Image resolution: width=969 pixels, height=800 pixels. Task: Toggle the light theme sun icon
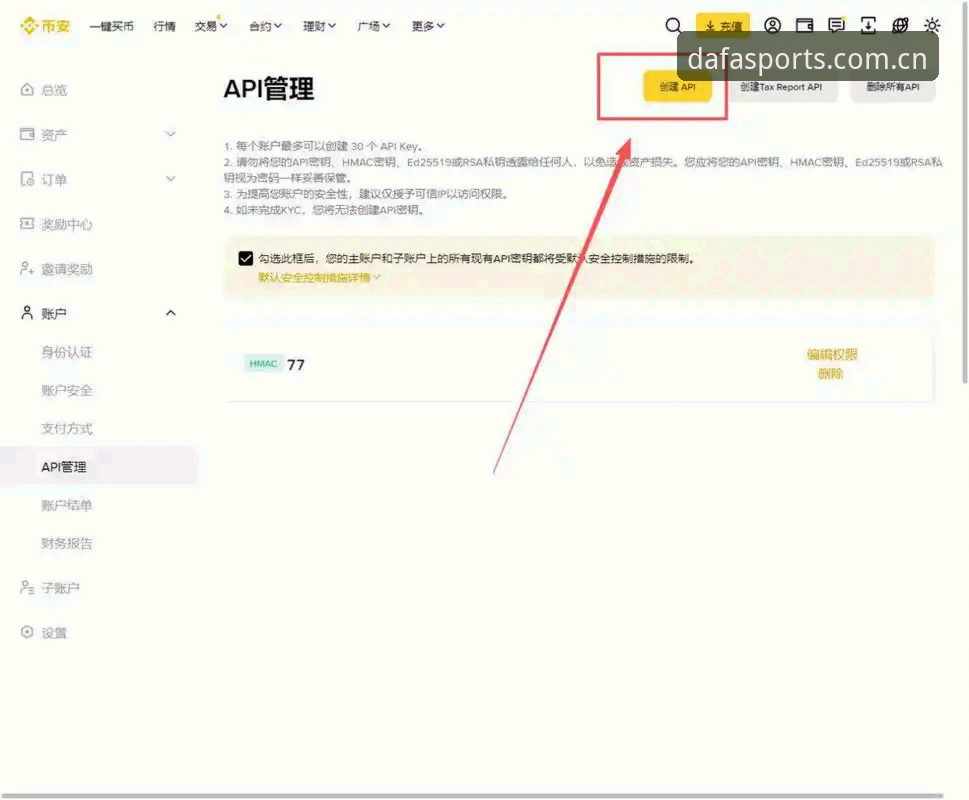932,25
